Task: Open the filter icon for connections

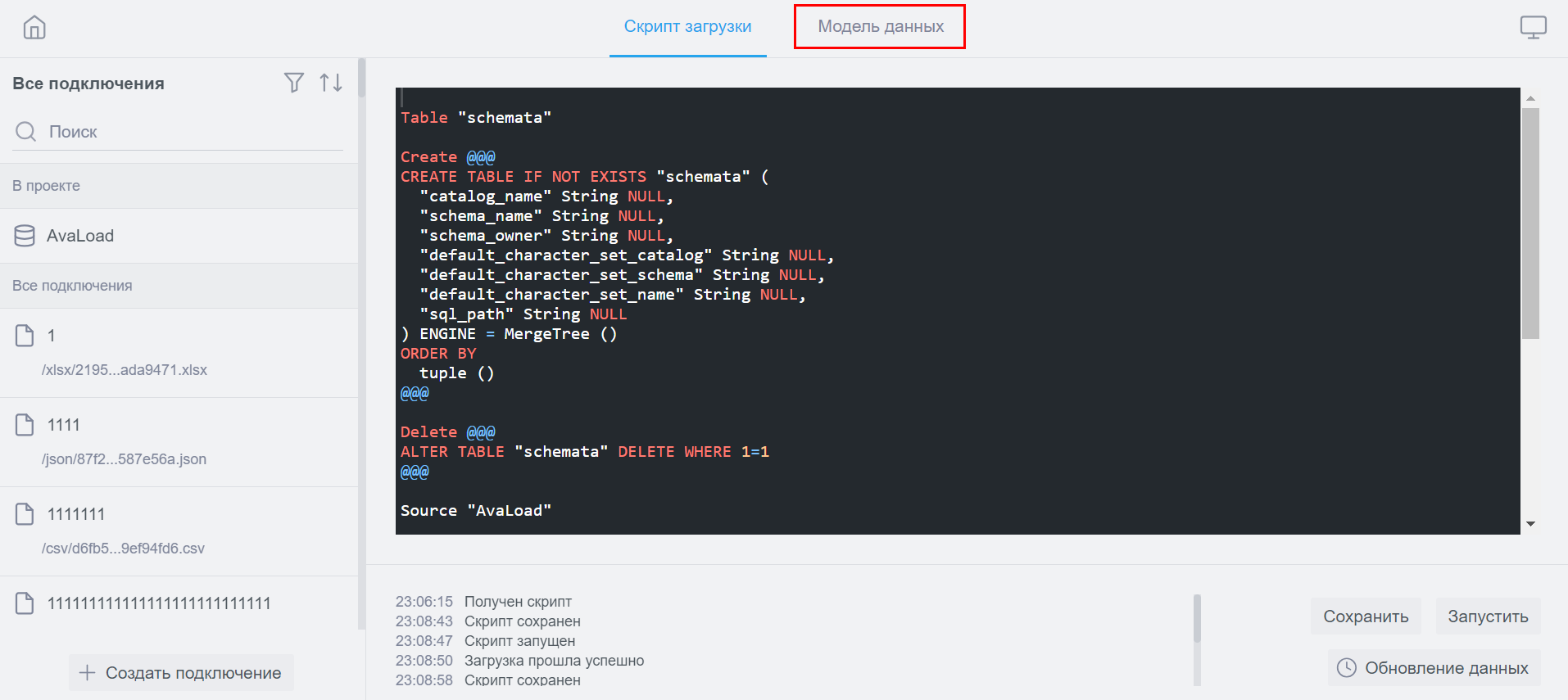Action: coord(293,83)
